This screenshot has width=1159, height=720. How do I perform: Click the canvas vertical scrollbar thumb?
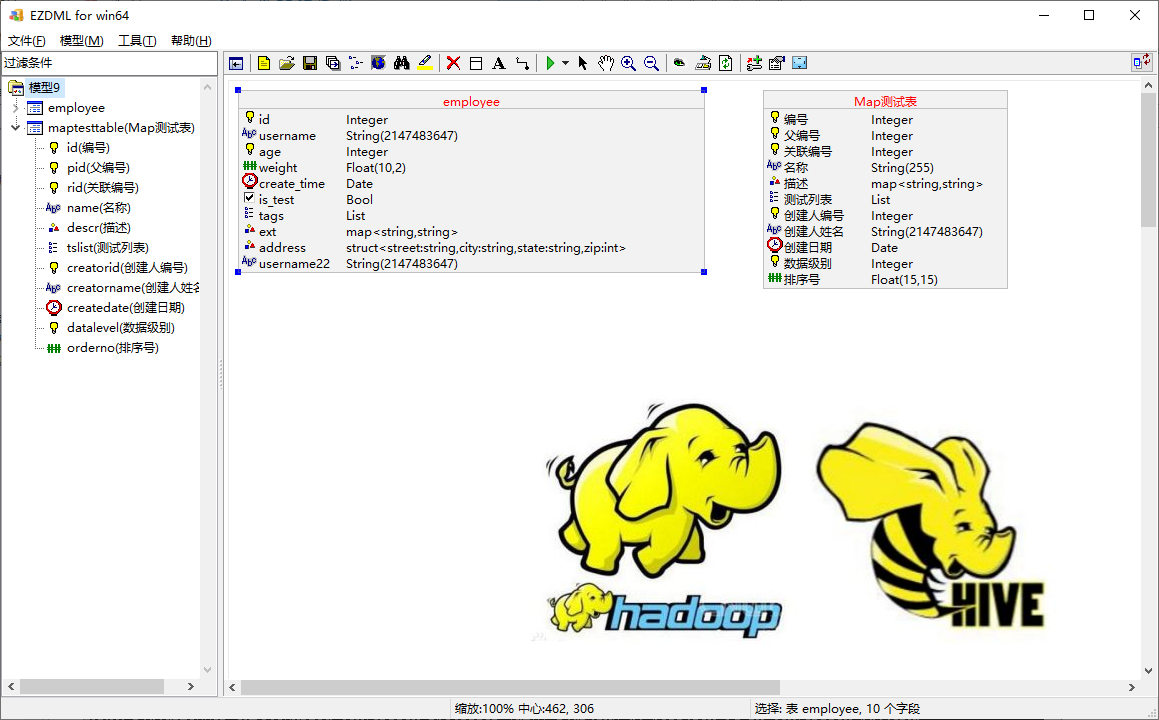1148,159
